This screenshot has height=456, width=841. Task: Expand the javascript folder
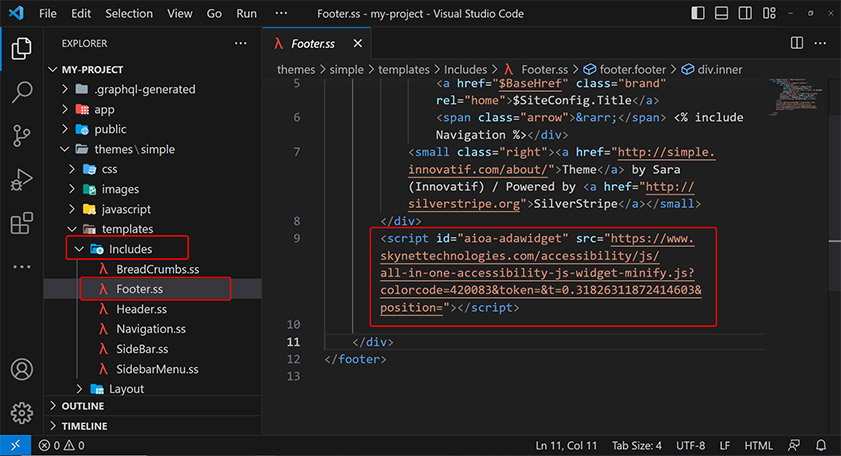(x=72, y=209)
